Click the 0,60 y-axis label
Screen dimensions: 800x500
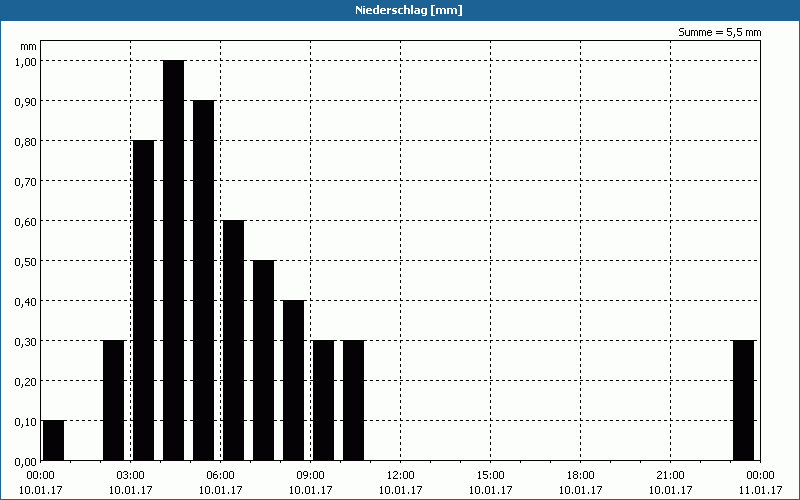(26, 221)
